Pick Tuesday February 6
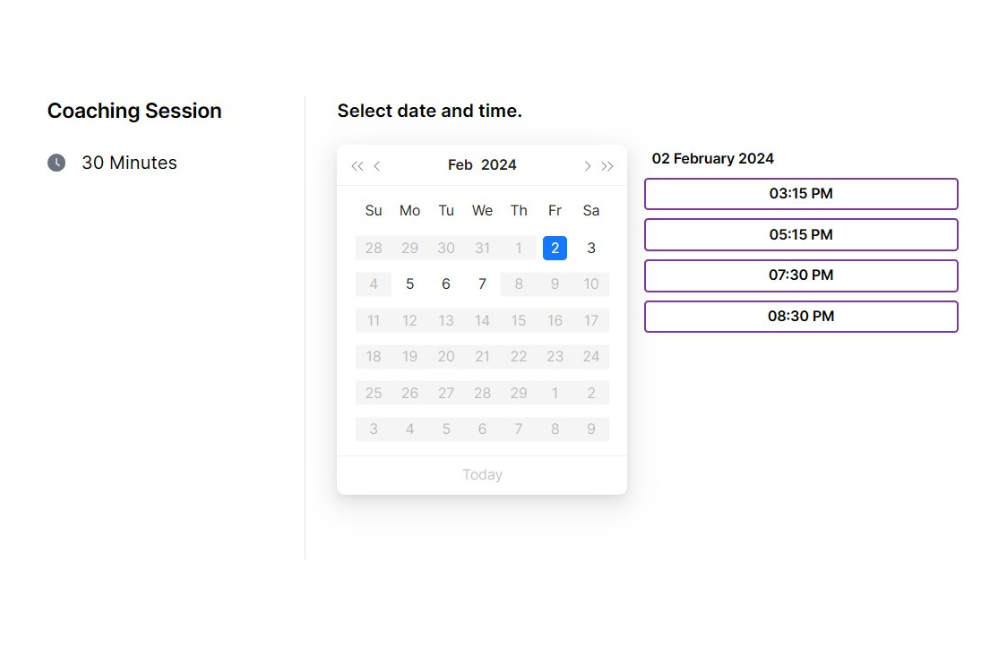Screen dimensions: 1000x650 coord(446,284)
